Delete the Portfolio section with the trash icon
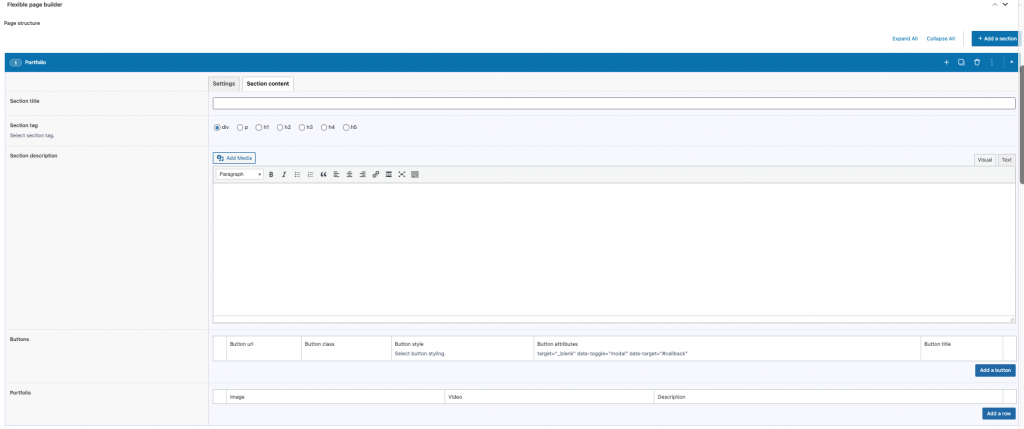This screenshot has width=1024, height=429. tap(977, 63)
